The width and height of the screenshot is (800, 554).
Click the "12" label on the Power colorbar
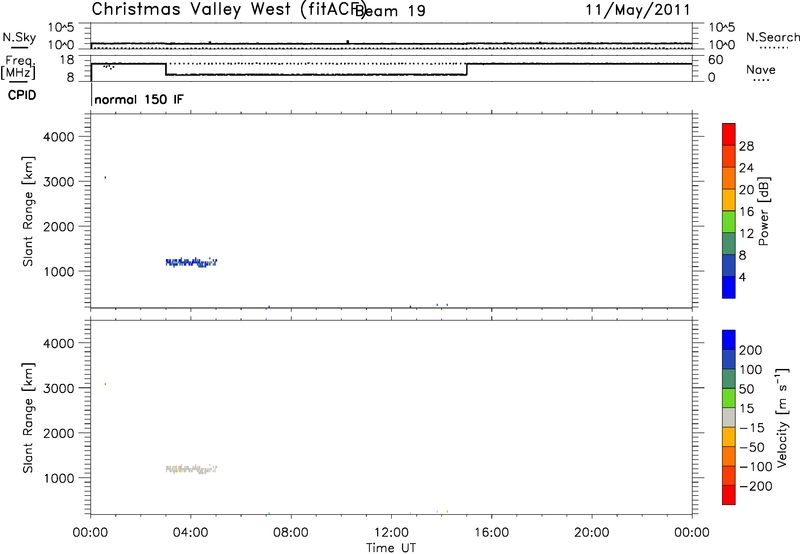pos(746,234)
